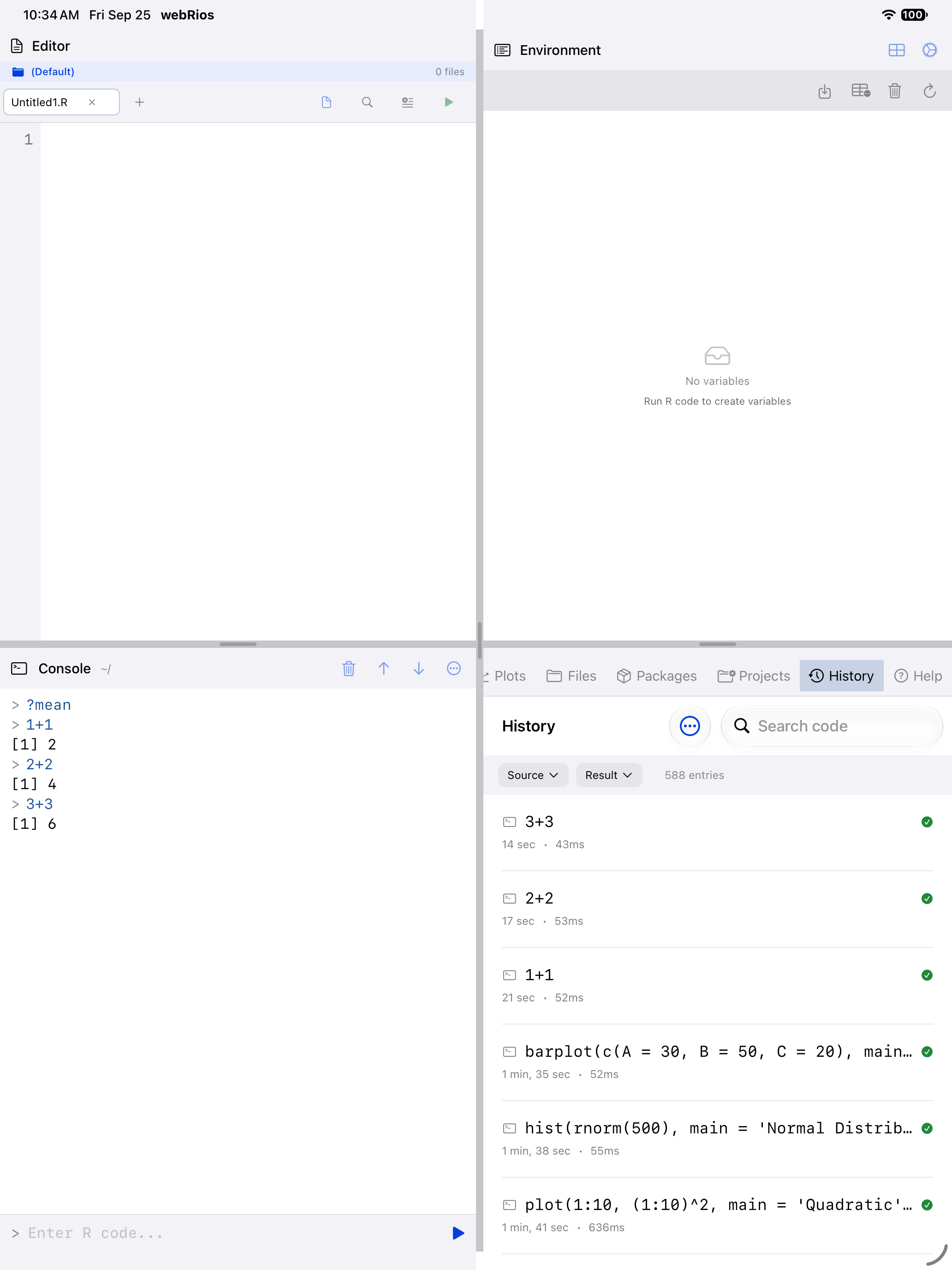Switch to the Projects tab
Viewport: 952px width, 1270px height.
click(754, 676)
